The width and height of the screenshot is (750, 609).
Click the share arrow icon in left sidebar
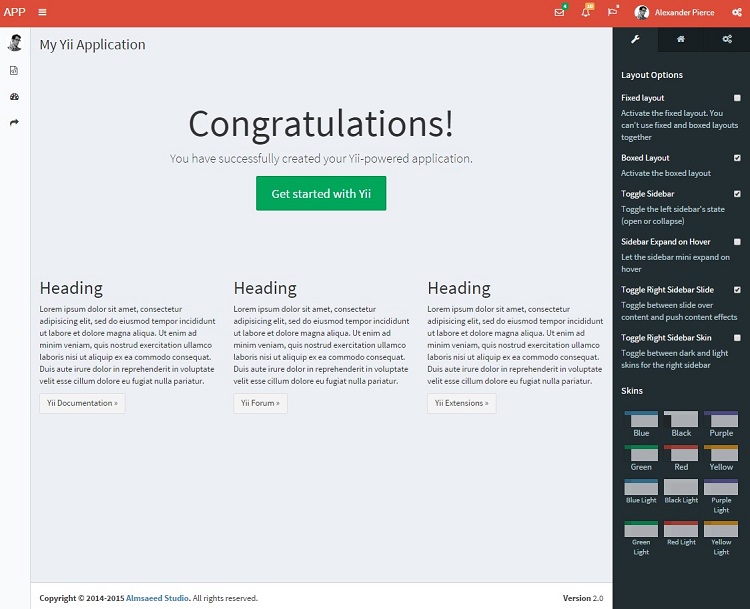click(x=14, y=122)
